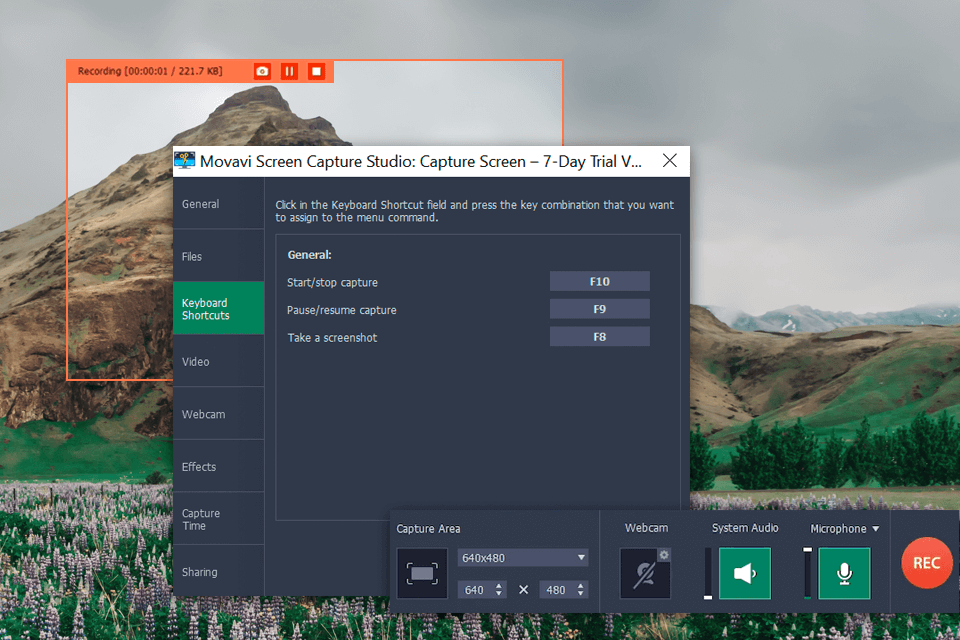Adjust the microphone volume slider
960x640 pixels.
click(808, 573)
